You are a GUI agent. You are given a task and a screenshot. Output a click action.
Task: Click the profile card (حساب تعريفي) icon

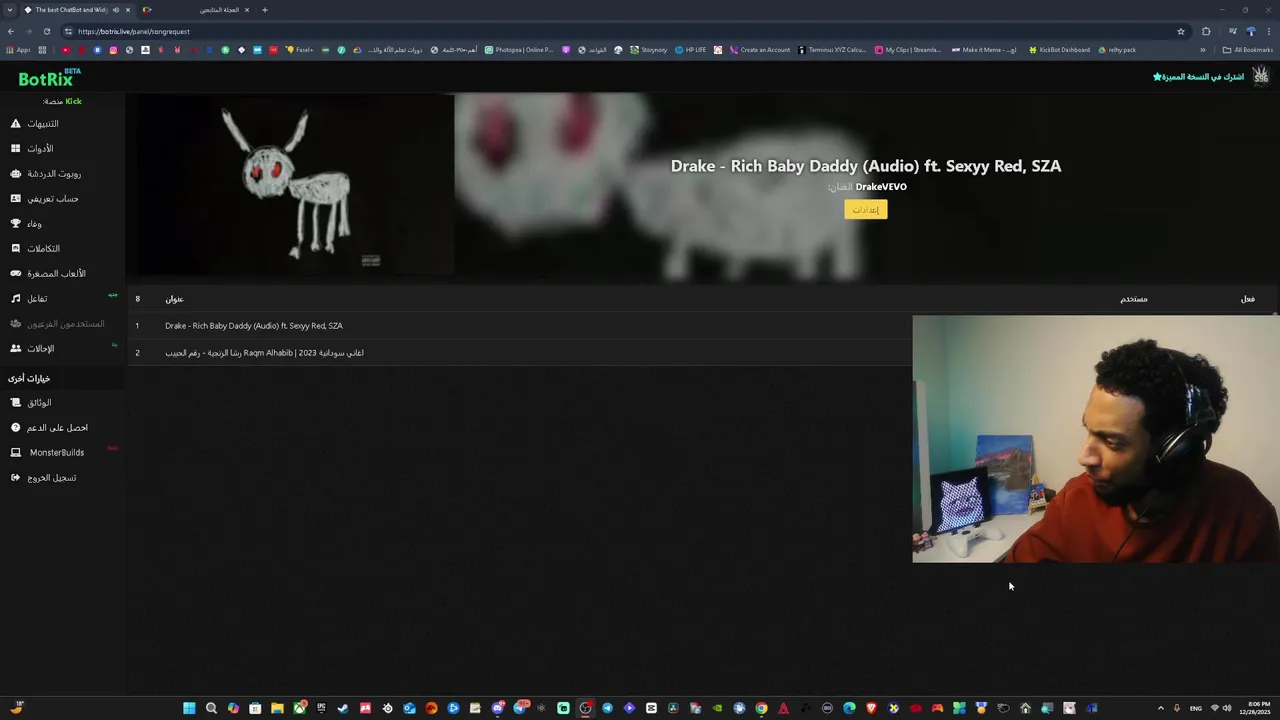15,199
